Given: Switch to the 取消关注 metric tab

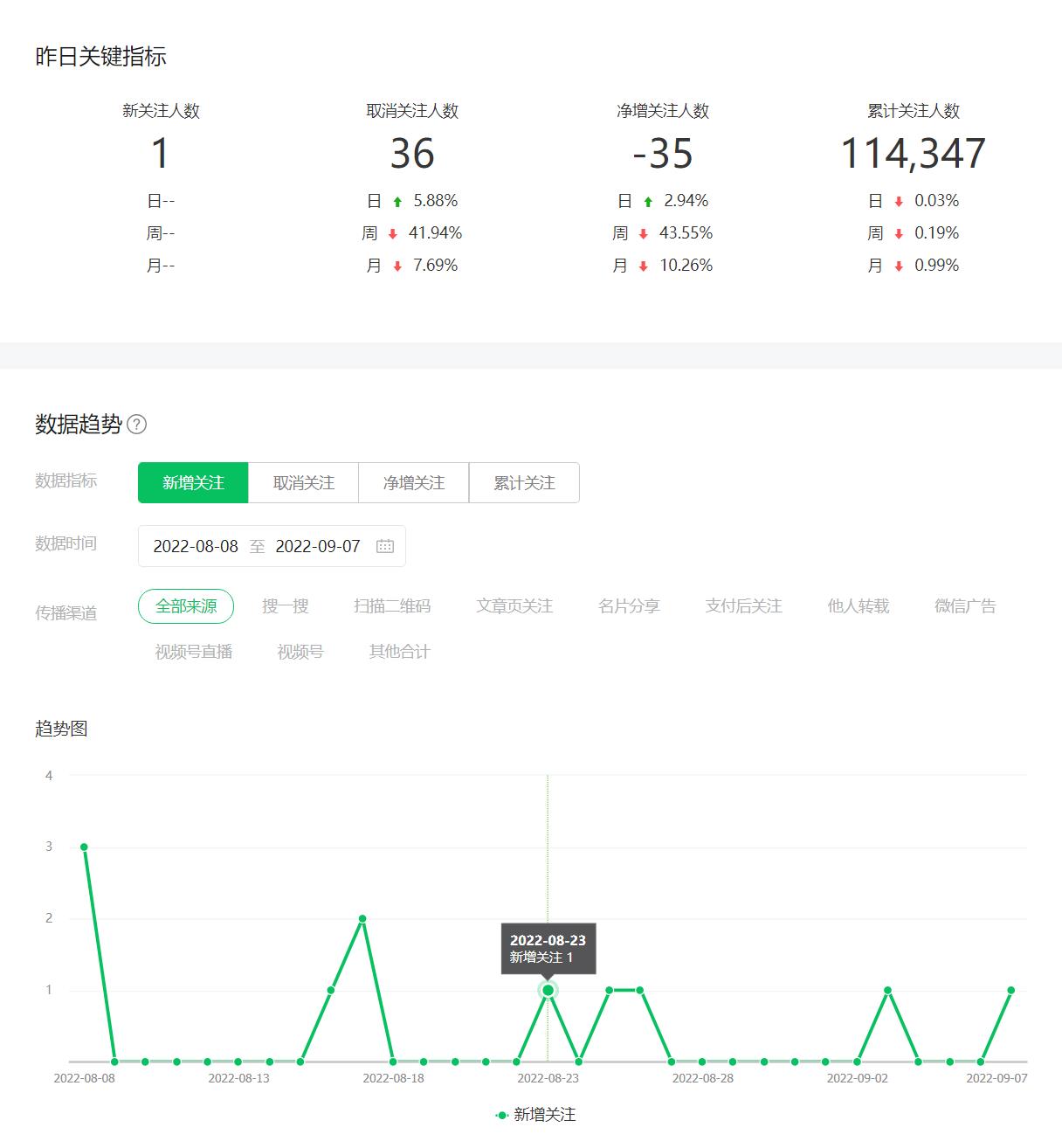Looking at the screenshot, I should click(x=304, y=483).
